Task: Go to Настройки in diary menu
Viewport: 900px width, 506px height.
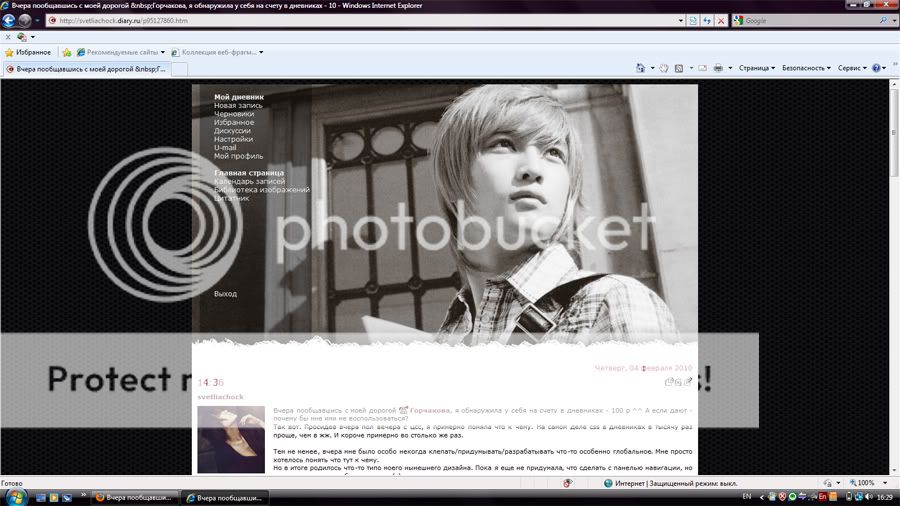Action: click(233, 139)
